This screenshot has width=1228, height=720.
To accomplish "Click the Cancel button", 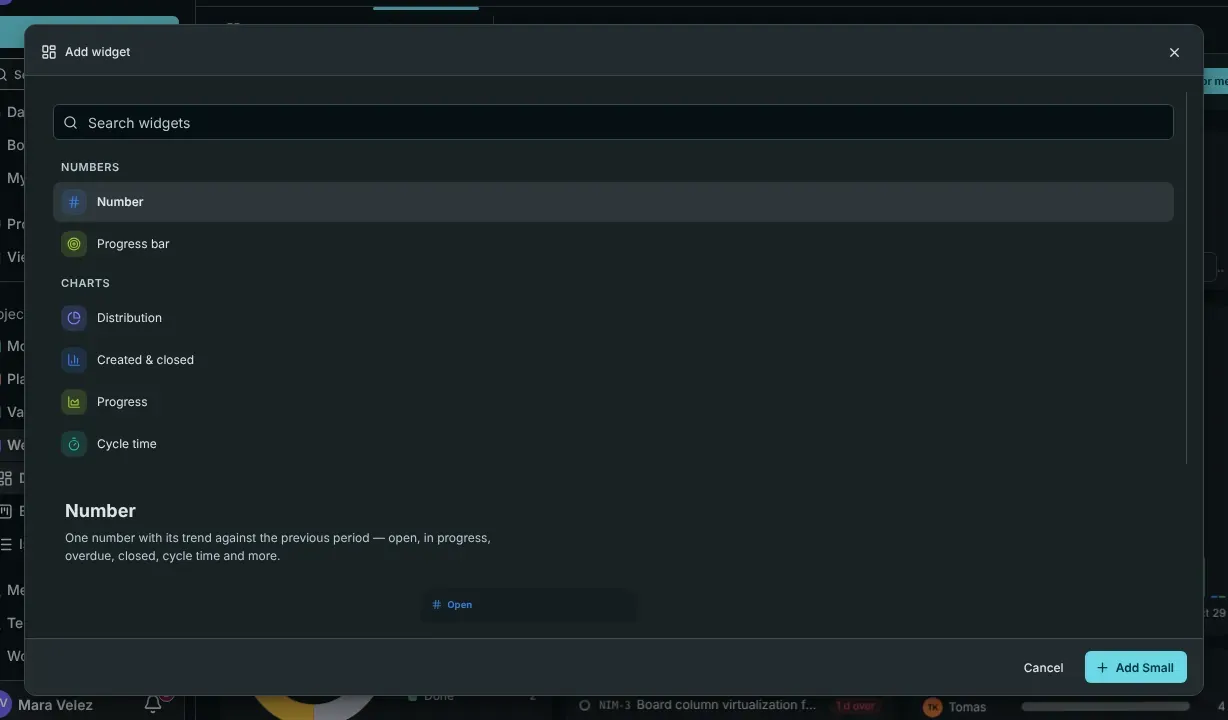I will tap(1043, 668).
